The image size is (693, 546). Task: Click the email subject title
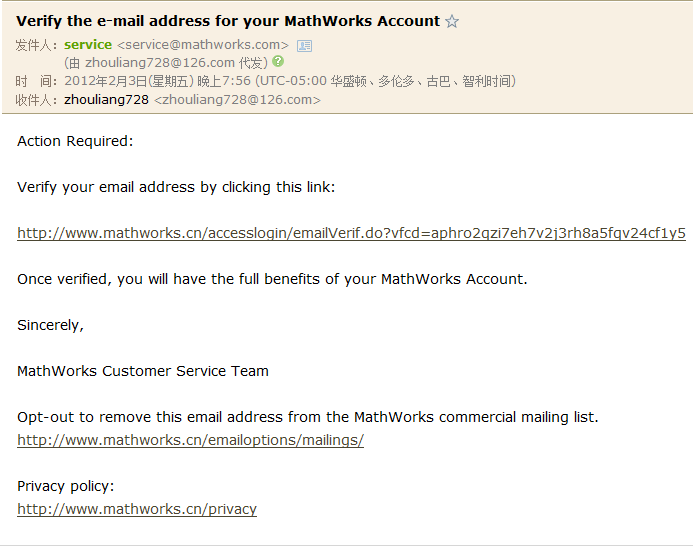click(x=228, y=21)
